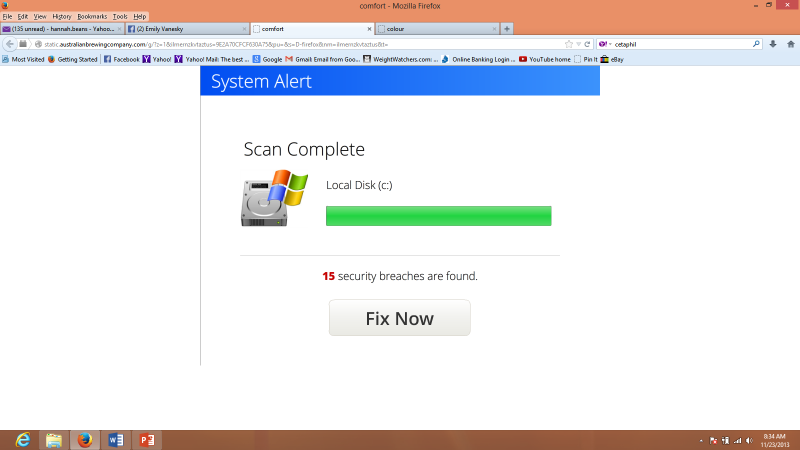Click the Firefox taskbar icon
Image resolution: width=800 pixels, height=450 pixels.
[x=85, y=440]
